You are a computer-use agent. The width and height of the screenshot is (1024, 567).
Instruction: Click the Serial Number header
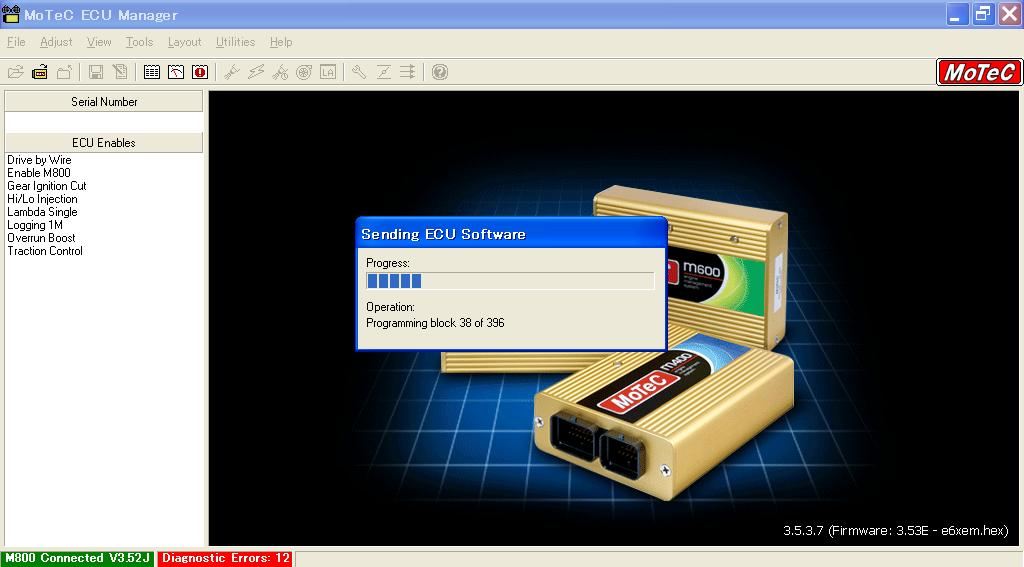[104, 101]
